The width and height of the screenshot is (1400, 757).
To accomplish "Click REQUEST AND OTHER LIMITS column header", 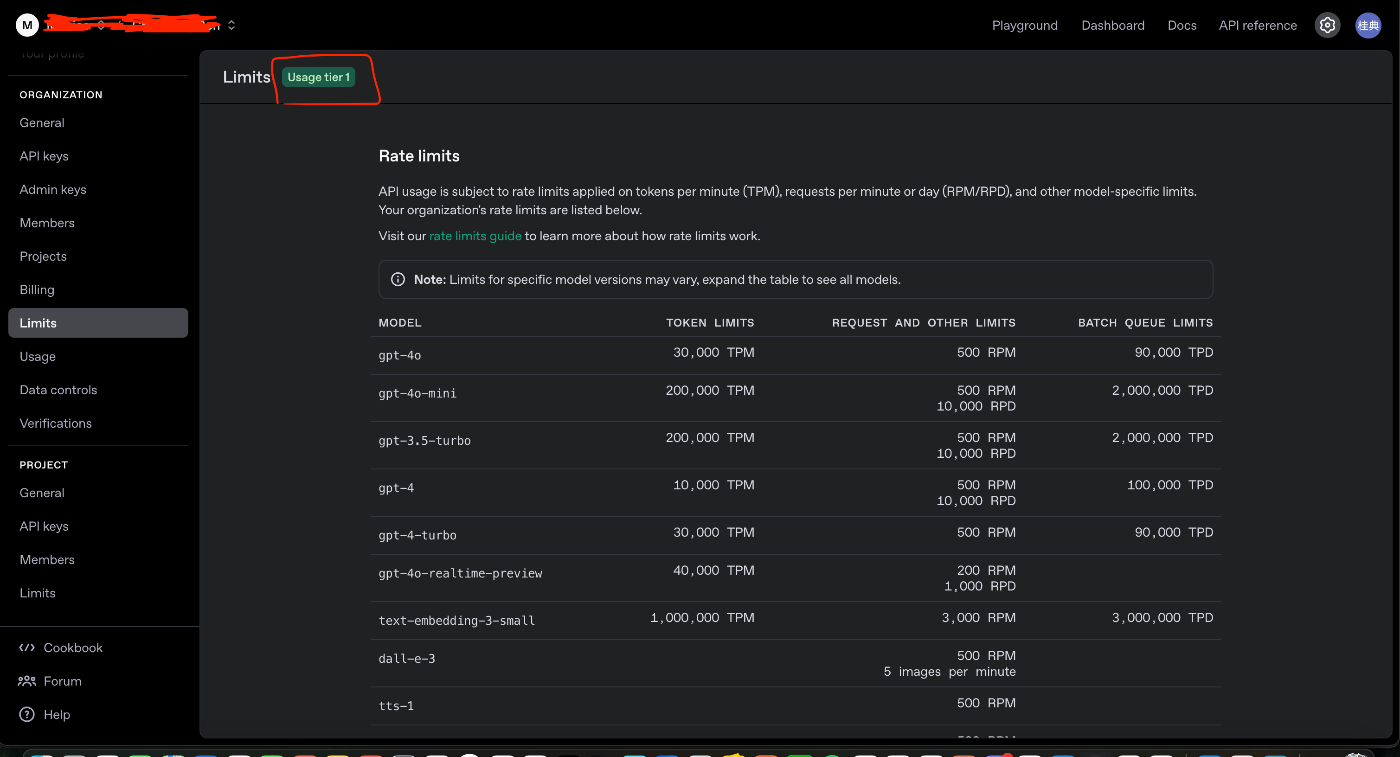I will [924, 323].
